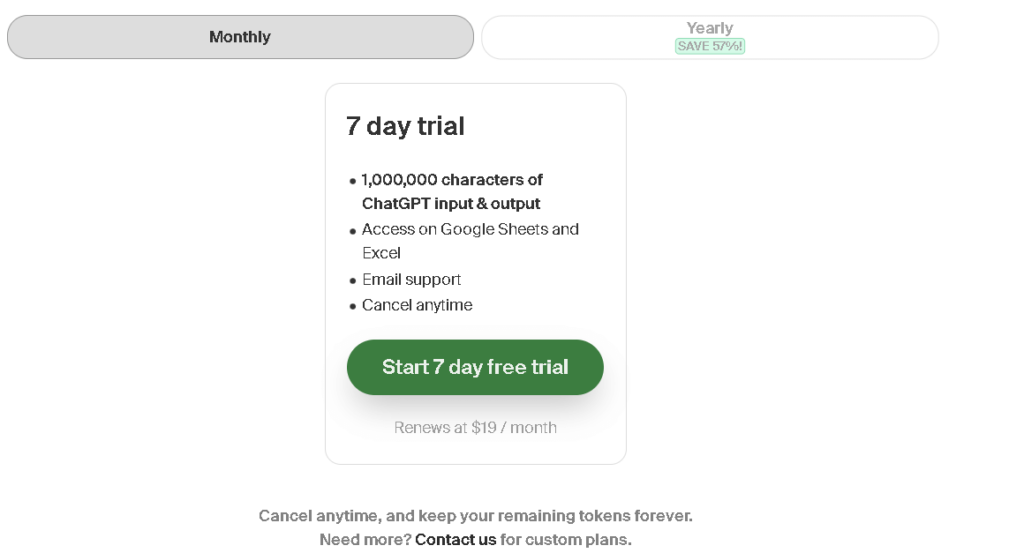The width and height of the screenshot is (1024, 553).
Task: Switch to Yearly billing option
Action: [x=710, y=37]
